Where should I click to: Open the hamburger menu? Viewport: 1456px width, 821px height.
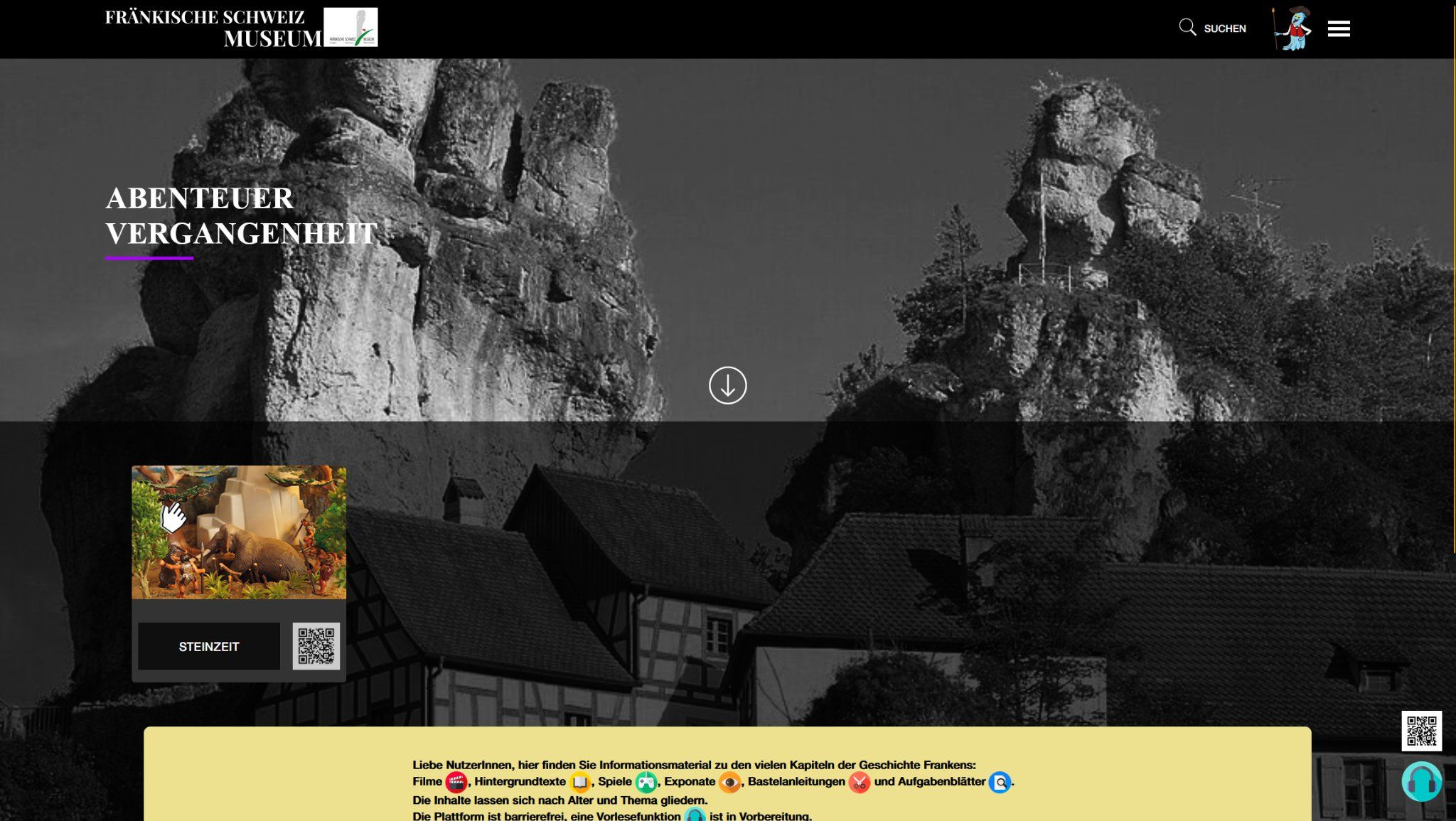coord(1338,29)
